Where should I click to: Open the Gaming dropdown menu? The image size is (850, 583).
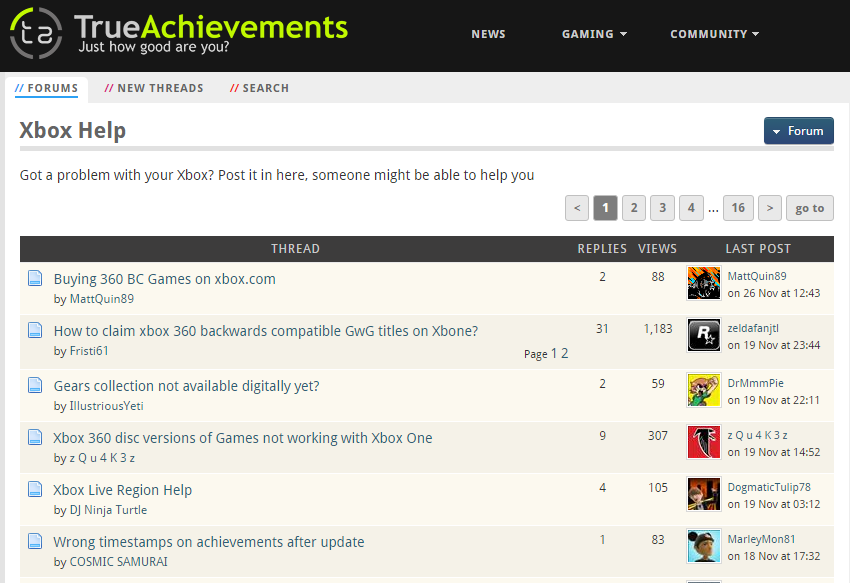point(594,34)
